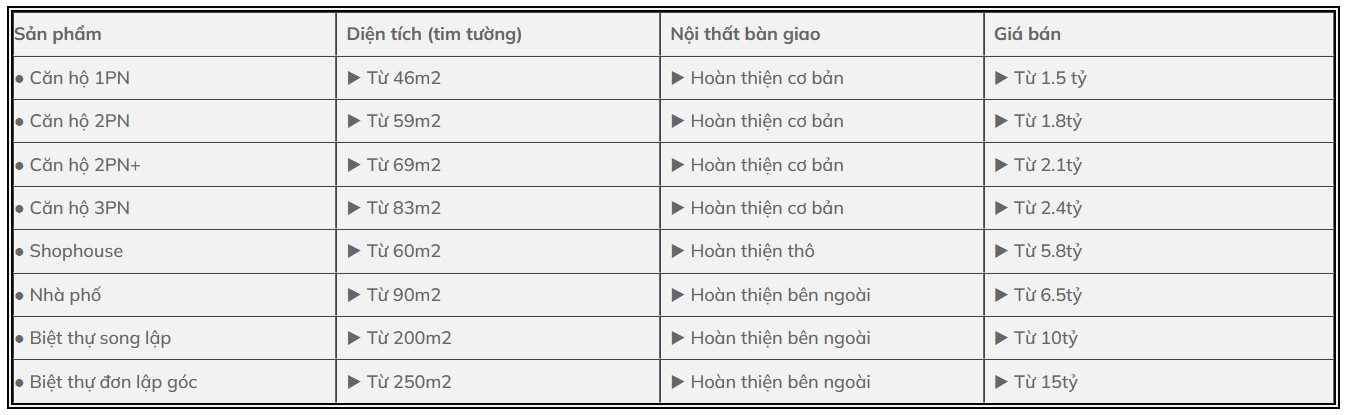Select the "Từ 6.5tỷ" price cell
This screenshot has width=1346, height=415.
1048,295
